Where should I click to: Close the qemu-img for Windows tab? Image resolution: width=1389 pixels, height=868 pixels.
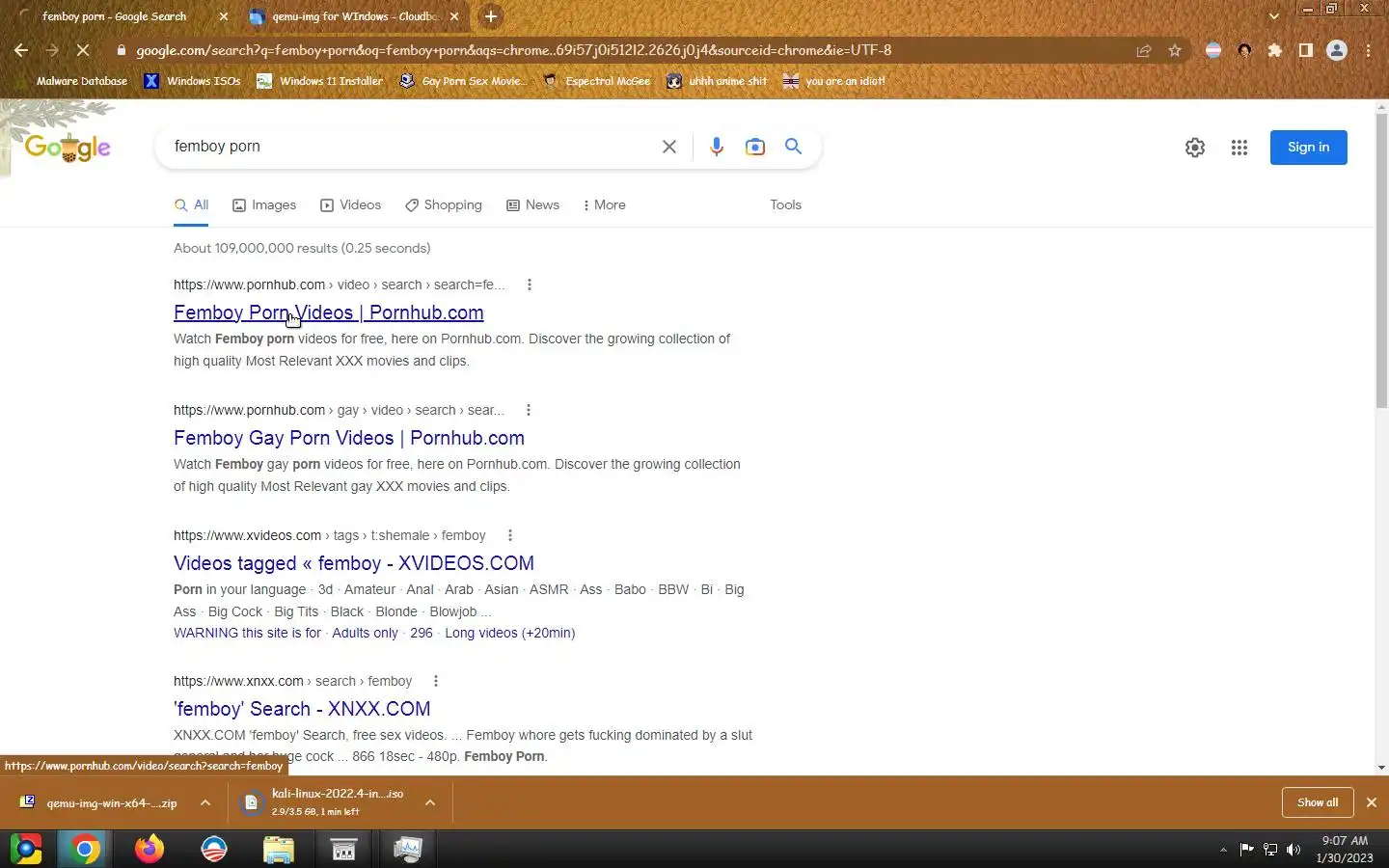pyautogui.click(x=454, y=16)
